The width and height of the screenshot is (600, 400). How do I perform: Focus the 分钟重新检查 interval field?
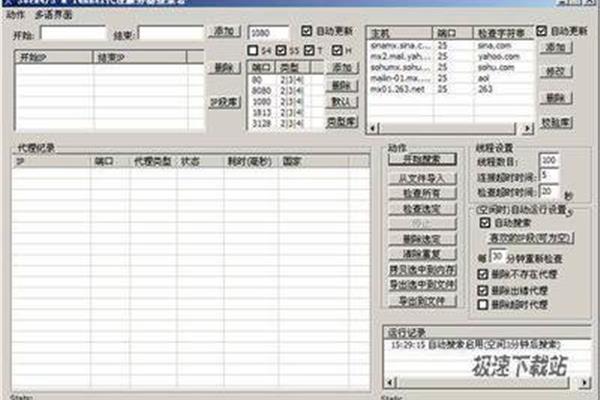497,257
